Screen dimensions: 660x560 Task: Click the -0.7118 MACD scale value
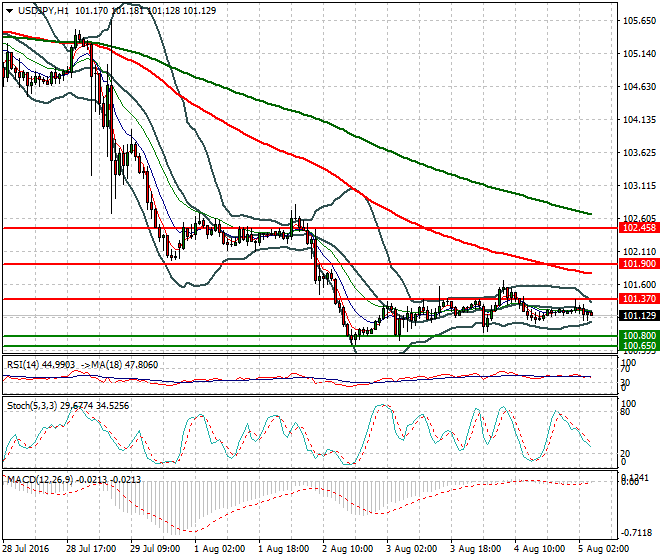pos(639,533)
